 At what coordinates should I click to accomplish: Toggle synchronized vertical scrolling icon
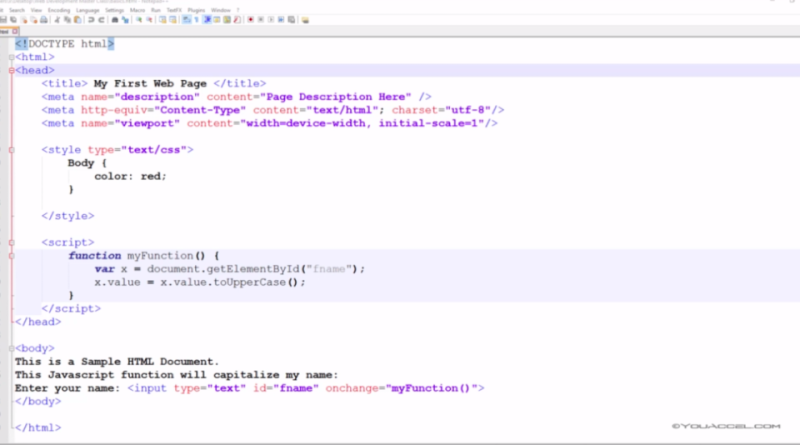pyautogui.click(x=163, y=19)
